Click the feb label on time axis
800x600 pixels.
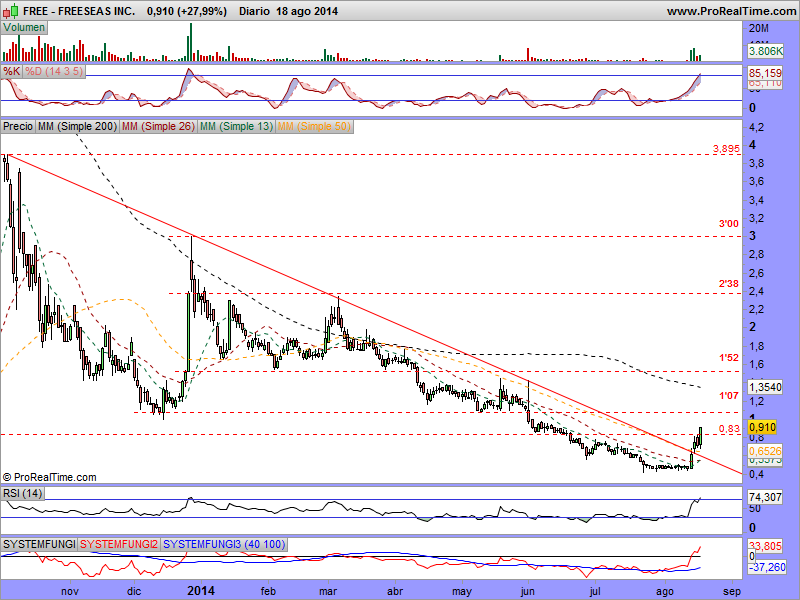(268, 591)
